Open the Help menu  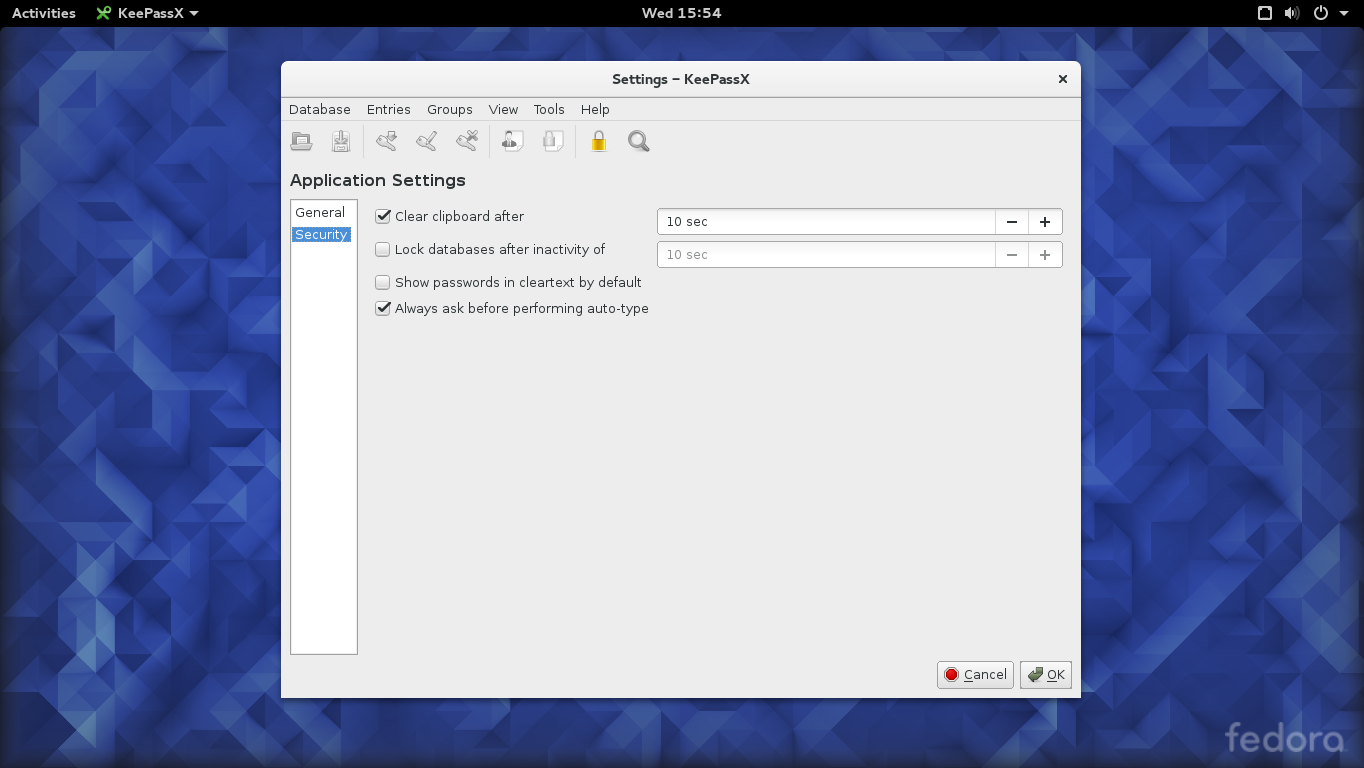[x=595, y=109]
